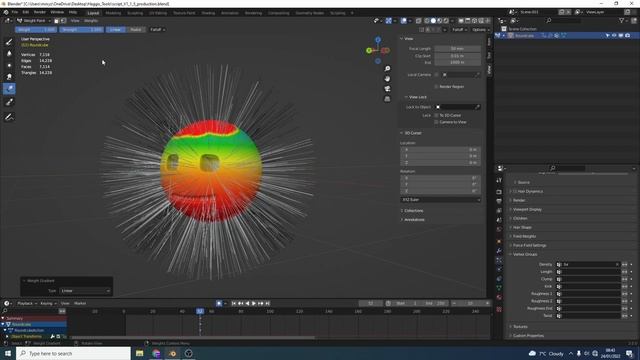Select the Annotate tool
This screenshot has width=640, height=360.
click(9, 117)
